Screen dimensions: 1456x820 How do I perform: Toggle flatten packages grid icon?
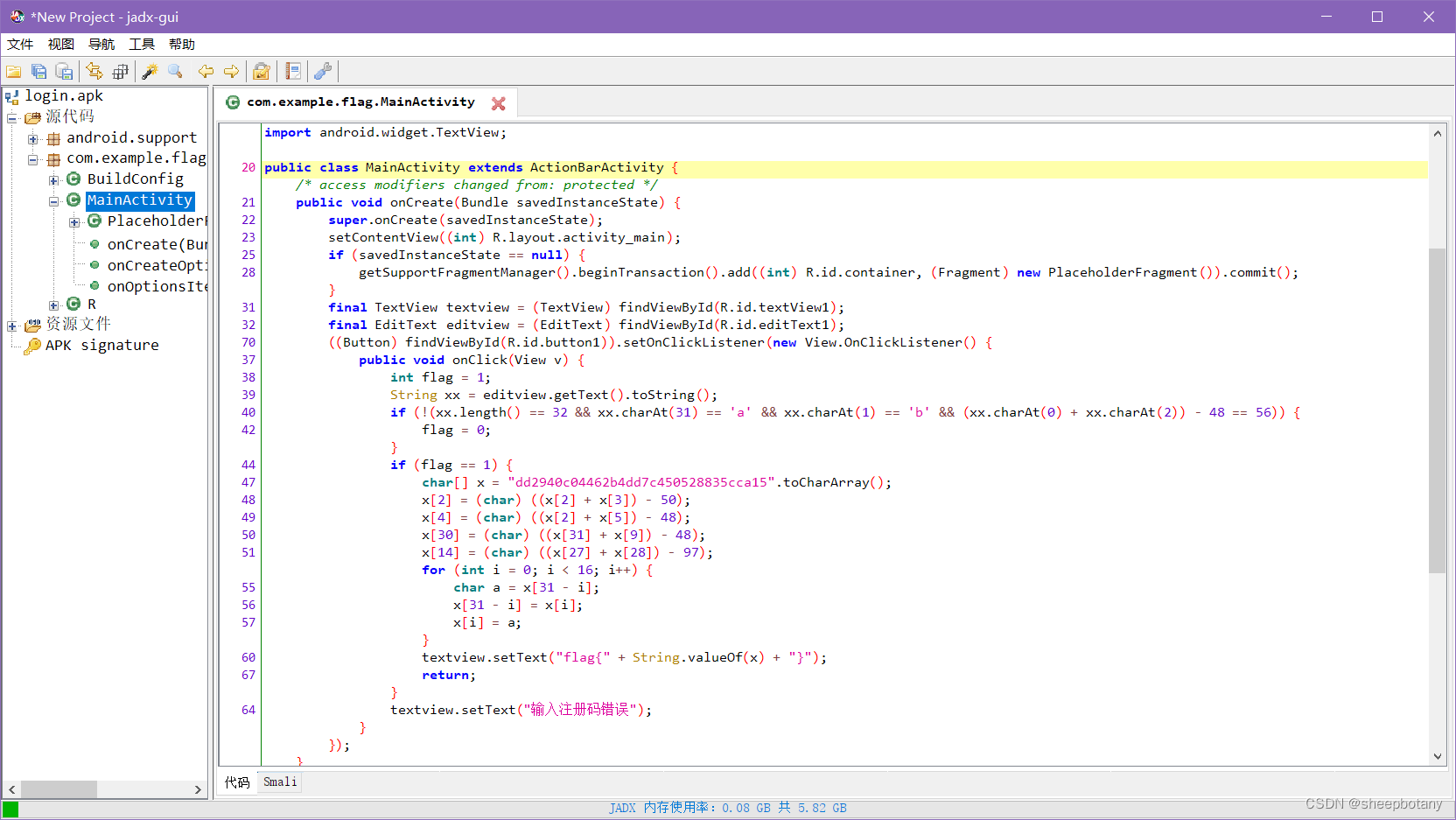(120, 72)
